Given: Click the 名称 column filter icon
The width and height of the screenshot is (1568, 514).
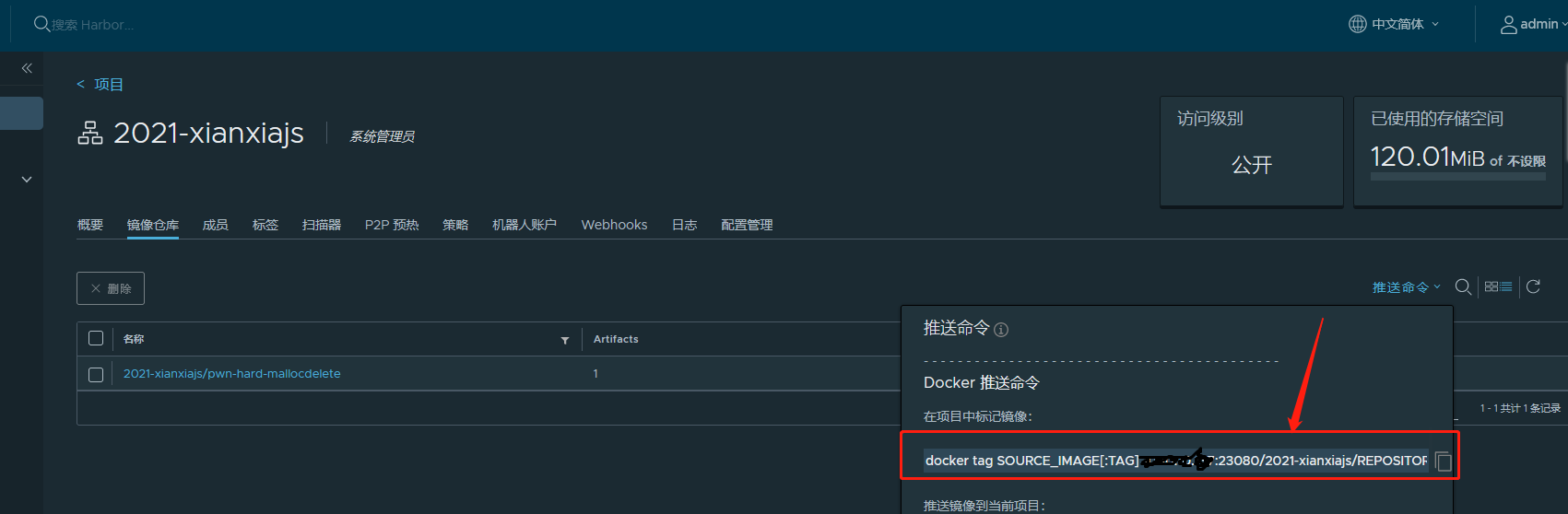Looking at the screenshot, I should [565, 340].
